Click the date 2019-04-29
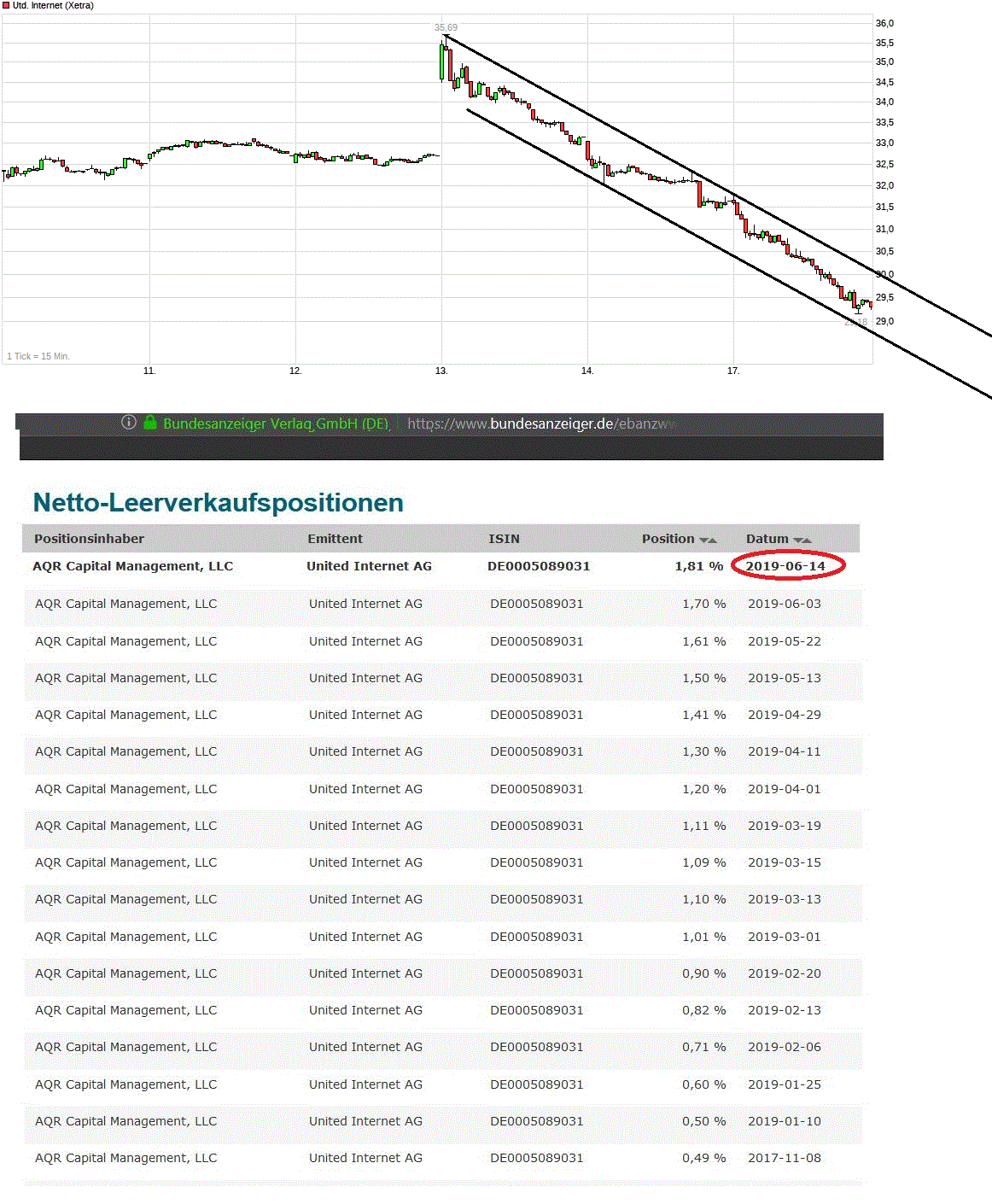Screen dimensions: 992x1204 pos(785,715)
